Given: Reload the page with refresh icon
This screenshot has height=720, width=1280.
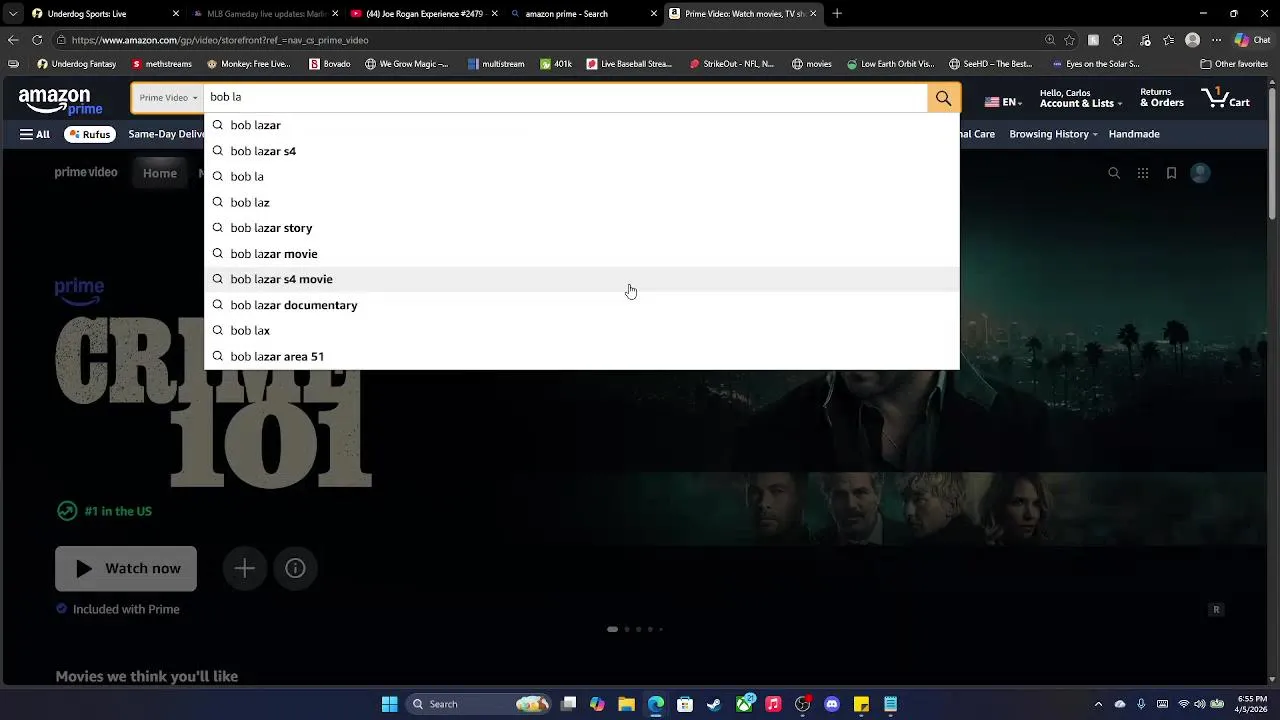Looking at the screenshot, I should pos(37,40).
